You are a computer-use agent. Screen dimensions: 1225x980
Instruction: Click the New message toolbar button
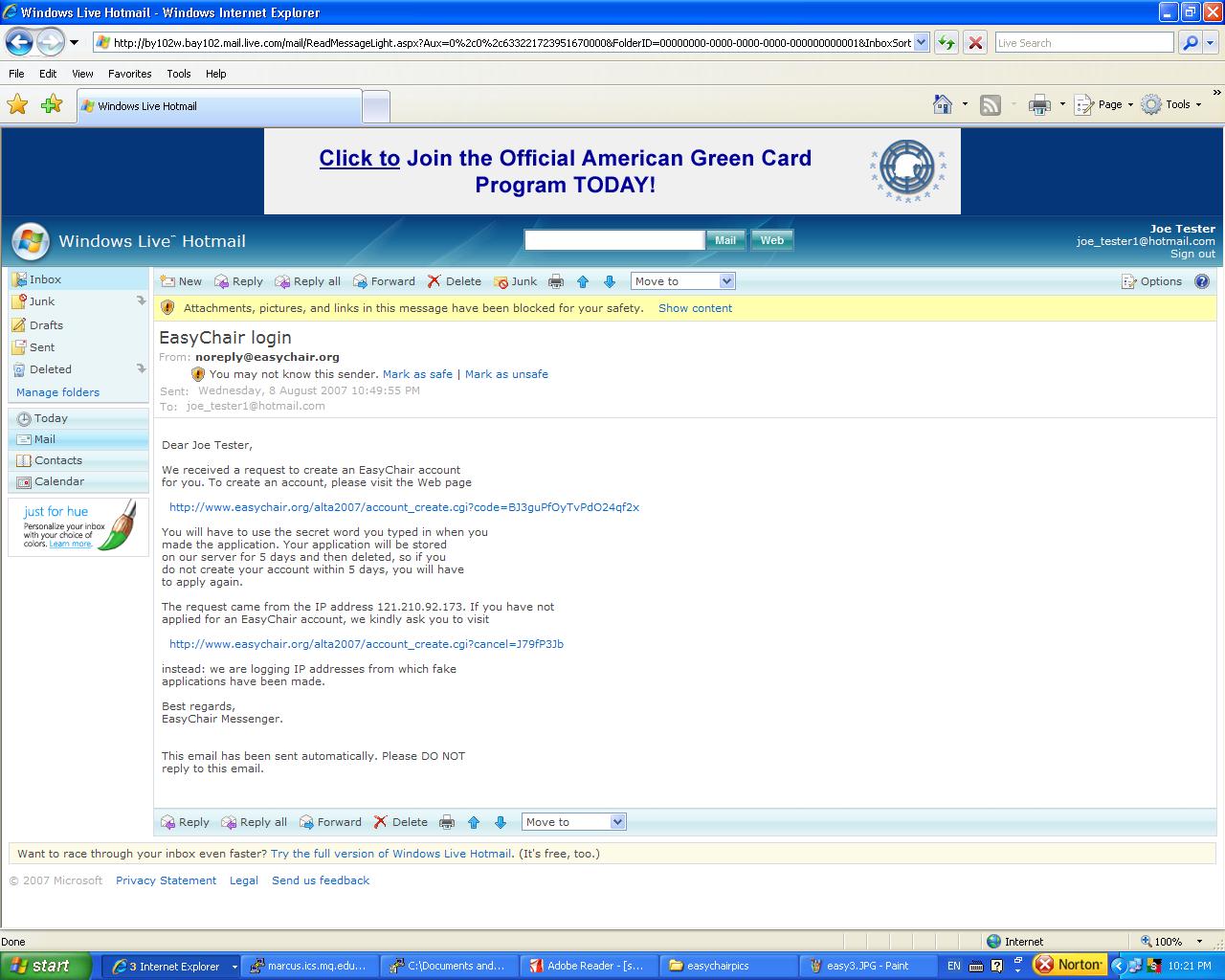181,281
